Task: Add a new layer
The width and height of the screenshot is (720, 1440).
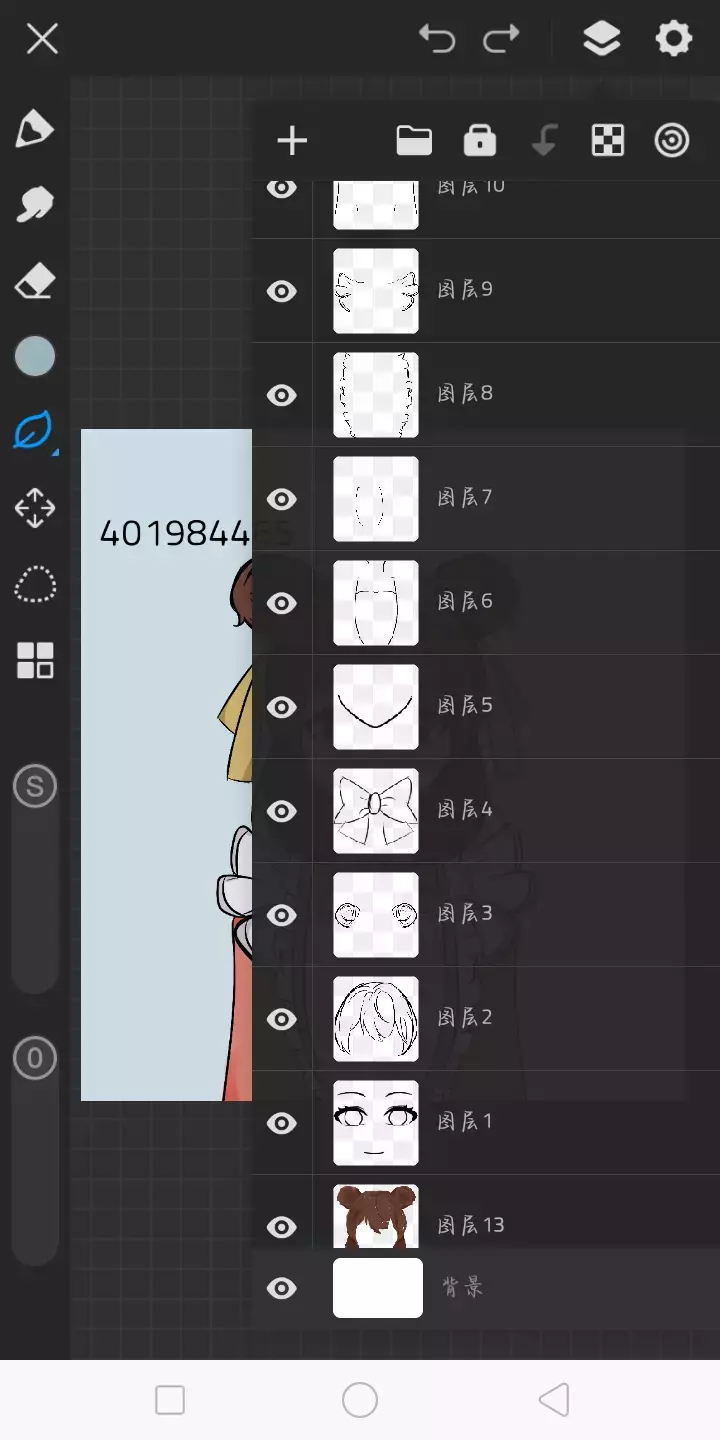Action: (292, 141)
